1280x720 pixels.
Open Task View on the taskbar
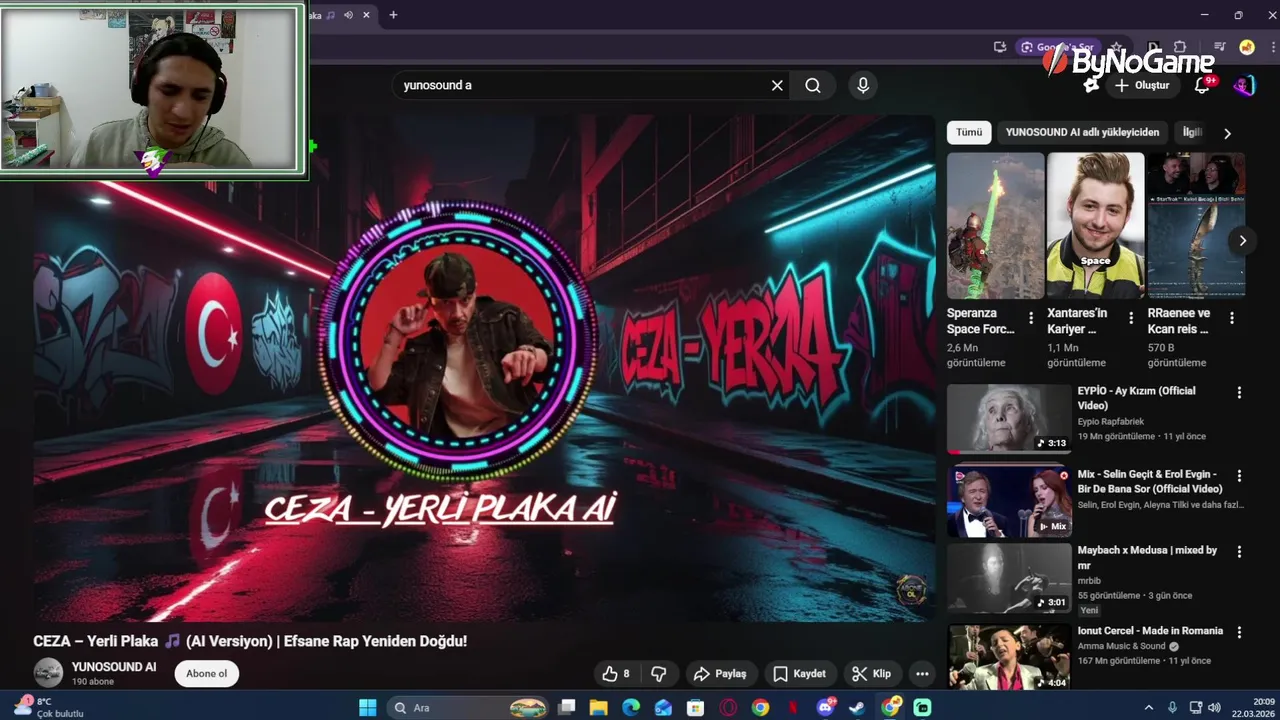(x=567, y=707)
